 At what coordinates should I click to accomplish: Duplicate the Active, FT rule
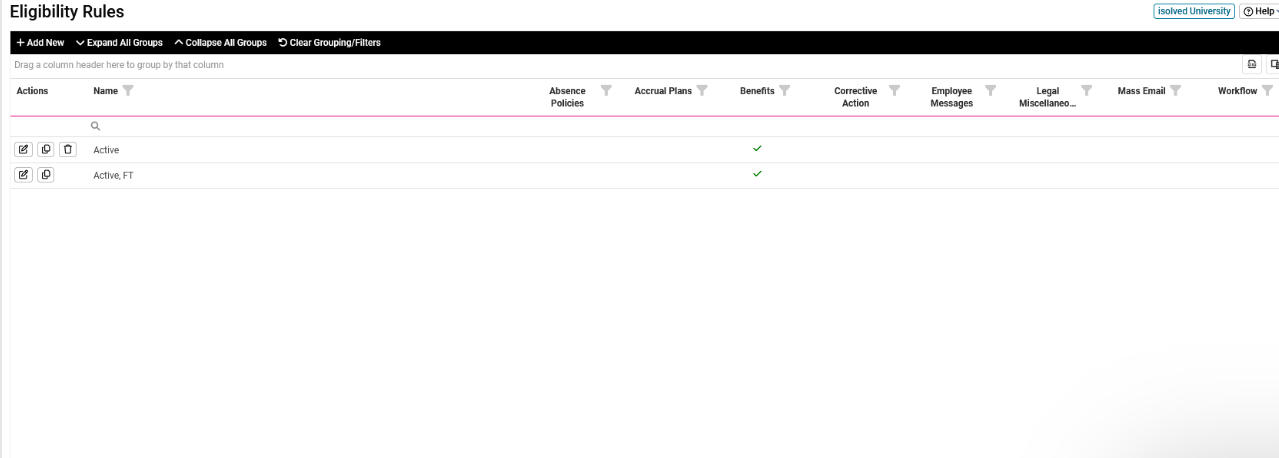pyautogui.click(x=46, y=175)
